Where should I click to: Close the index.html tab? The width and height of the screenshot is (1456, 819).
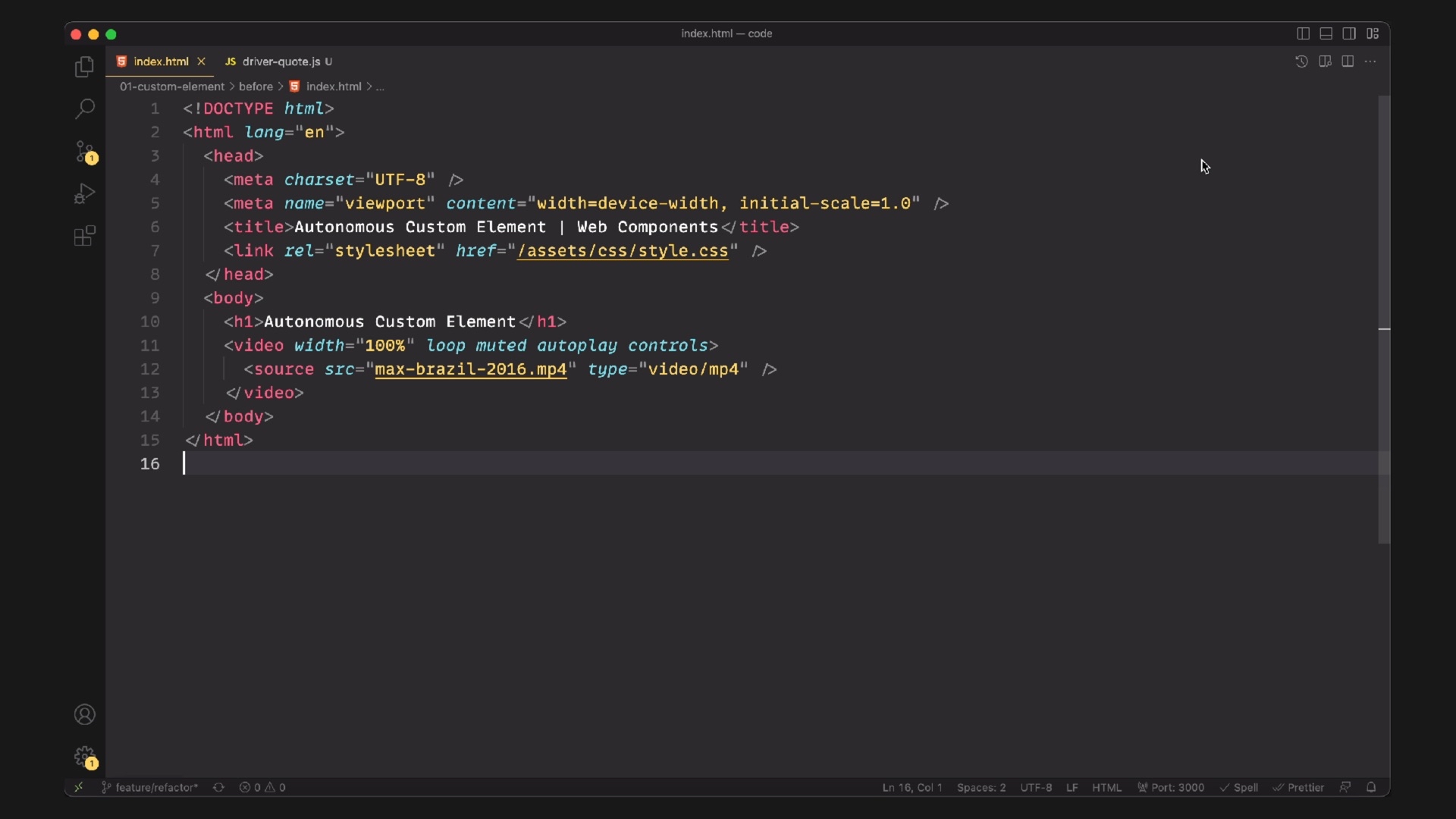pyautogui.click(x=201, y=61)
